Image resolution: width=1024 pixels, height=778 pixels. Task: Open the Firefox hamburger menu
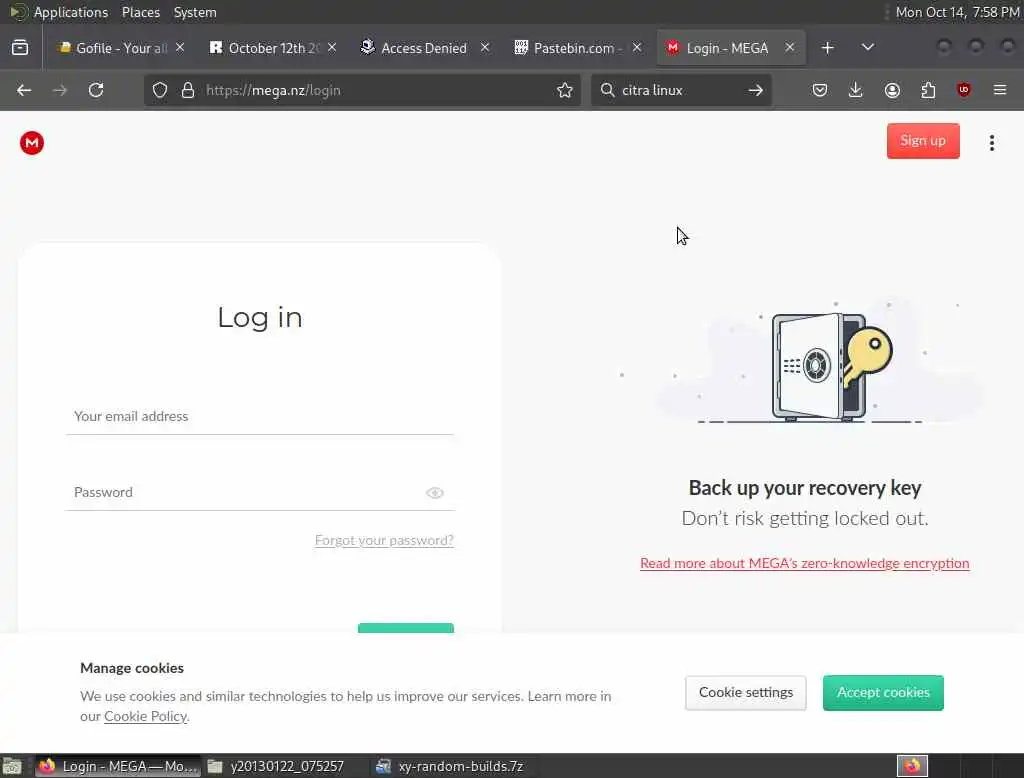point(1000,90)
